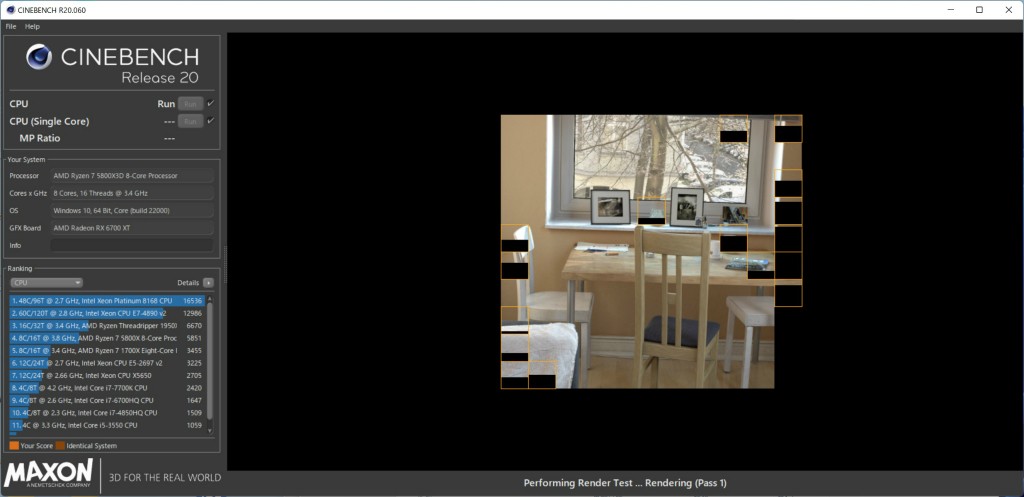Click the Identical System brown swatch
This screenshot has width=1024, height=497.
pos(60,446)
